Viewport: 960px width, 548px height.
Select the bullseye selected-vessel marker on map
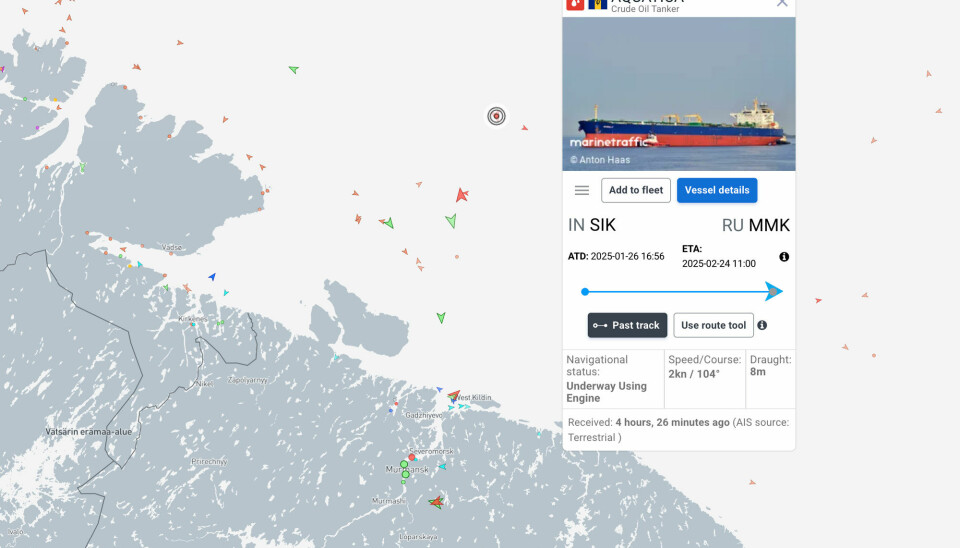(x=496, y=116)
